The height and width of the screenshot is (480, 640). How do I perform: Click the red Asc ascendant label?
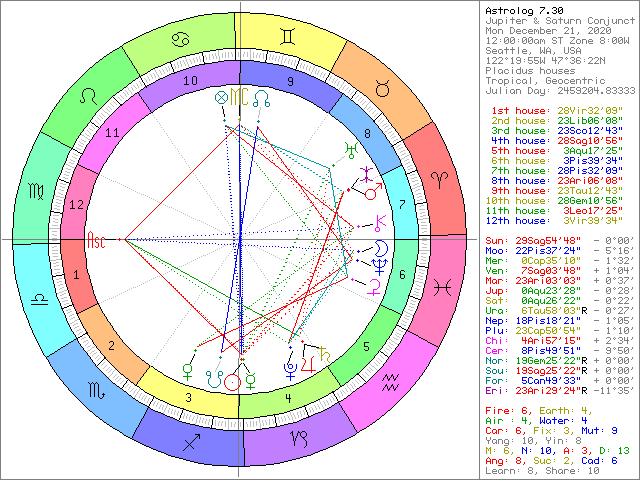[x=97, y=241]
